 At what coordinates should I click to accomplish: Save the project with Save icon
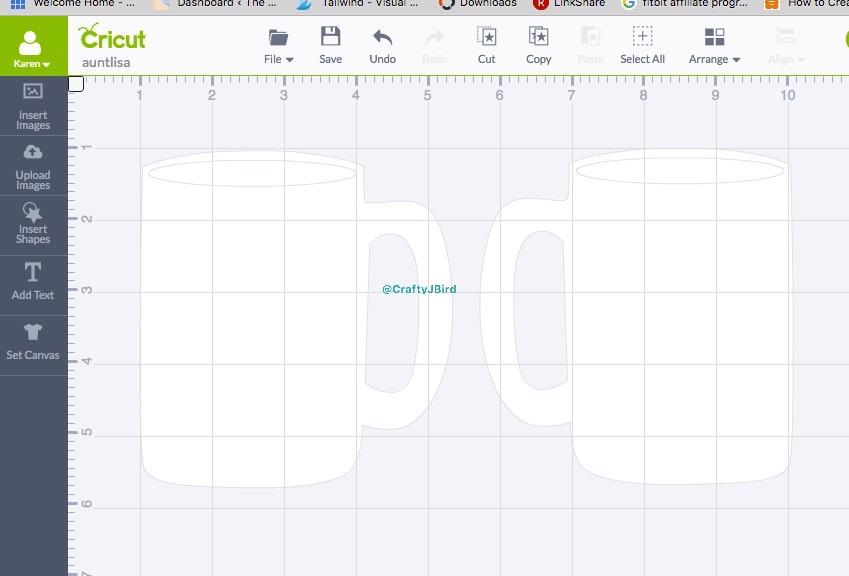[x=330, y=46]
